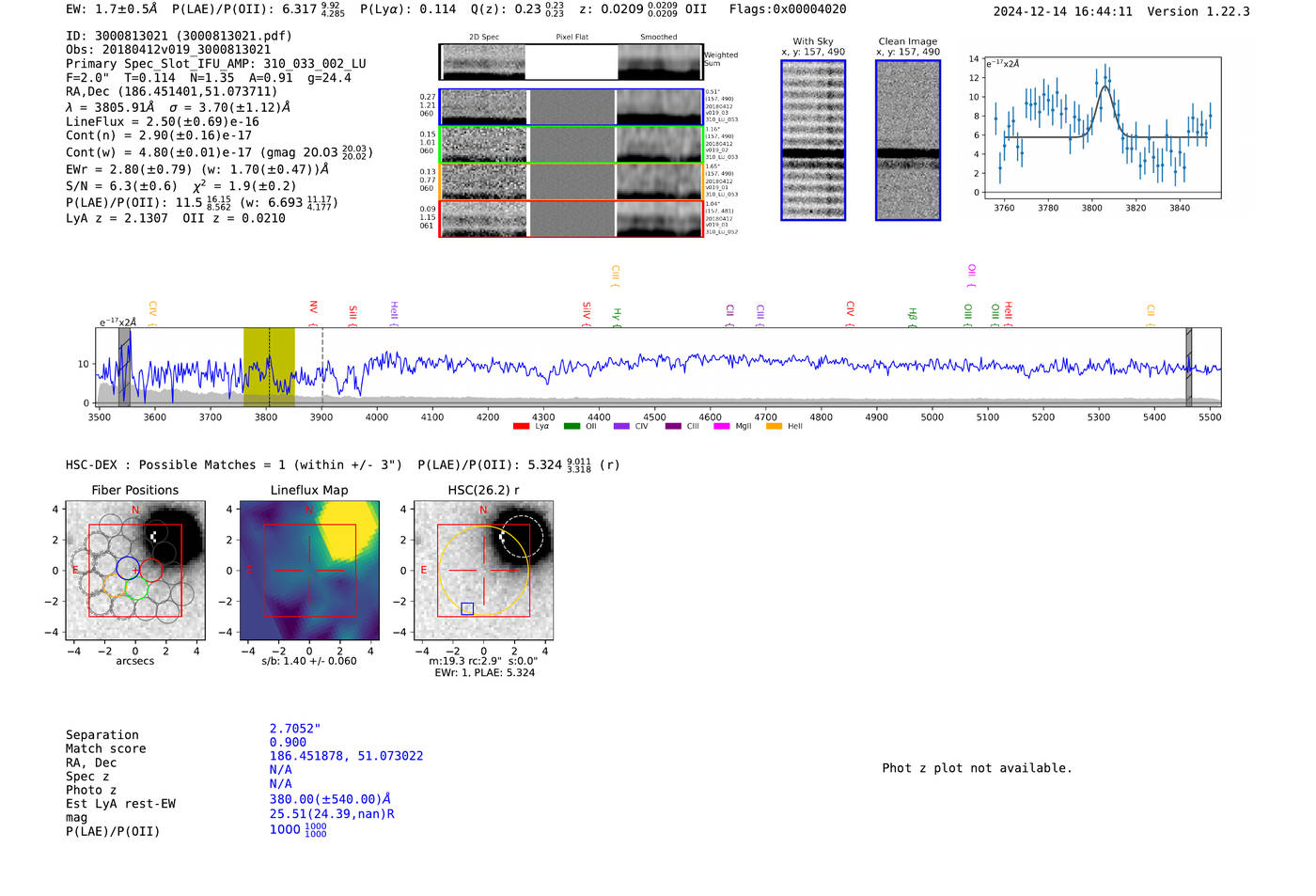Image resolution: width=1316 pixels, height=896 pixels.
Task: Select the blue-bordered 2D spectrum row
Action: (572, 107)
